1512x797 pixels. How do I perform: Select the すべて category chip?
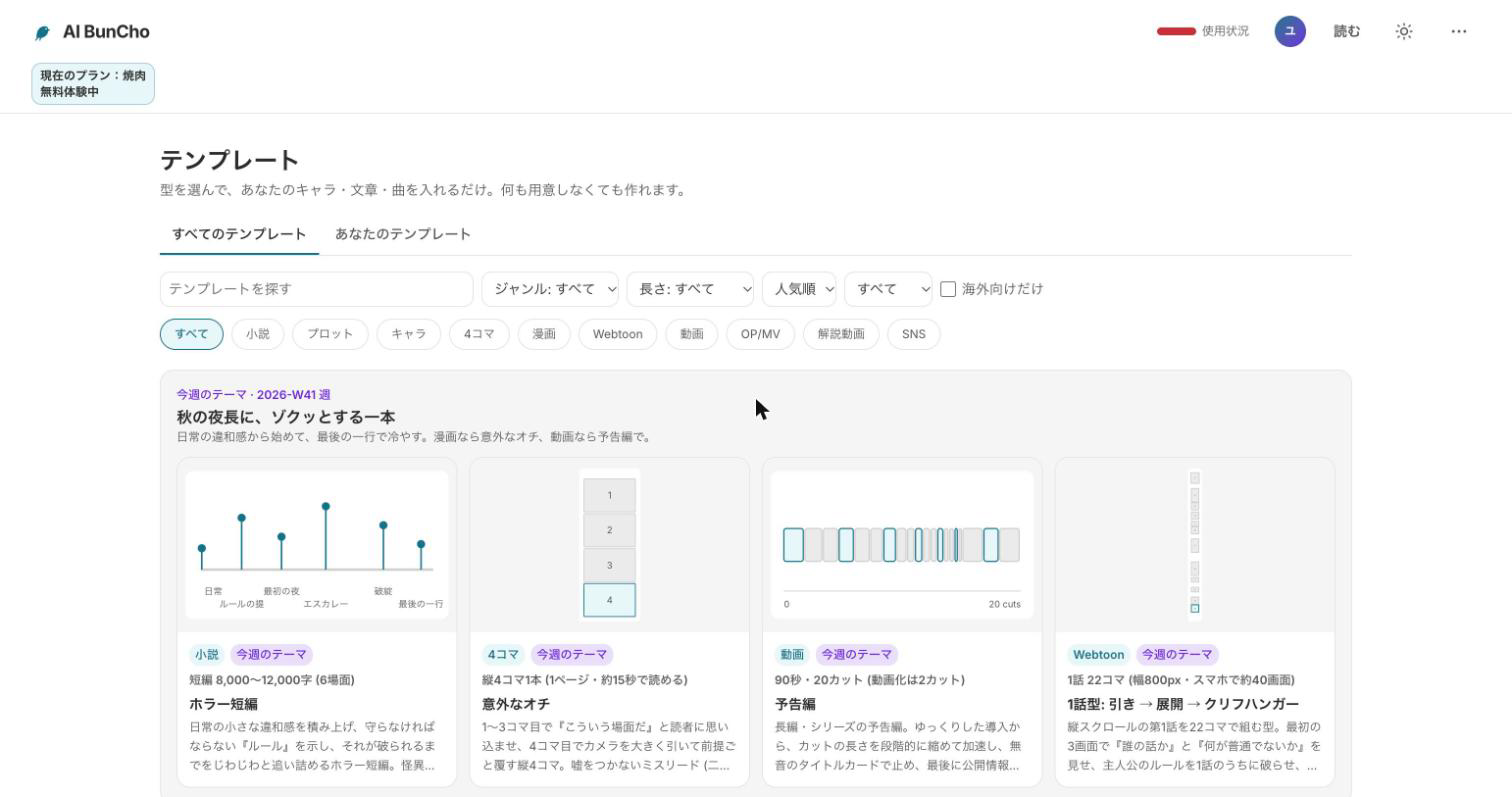coord(192,334)
